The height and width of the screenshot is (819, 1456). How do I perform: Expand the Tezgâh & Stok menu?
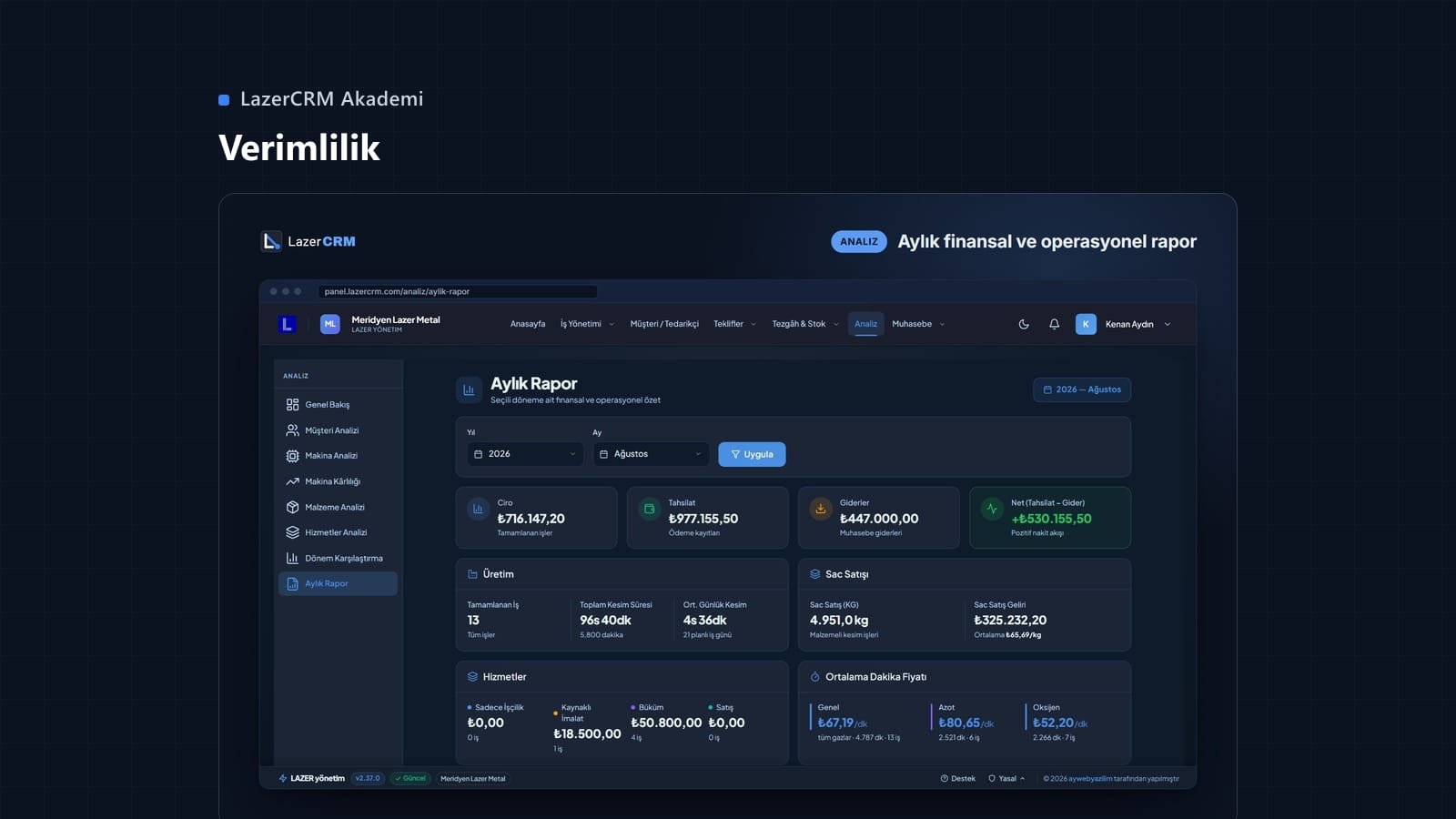tap(805, 324)
